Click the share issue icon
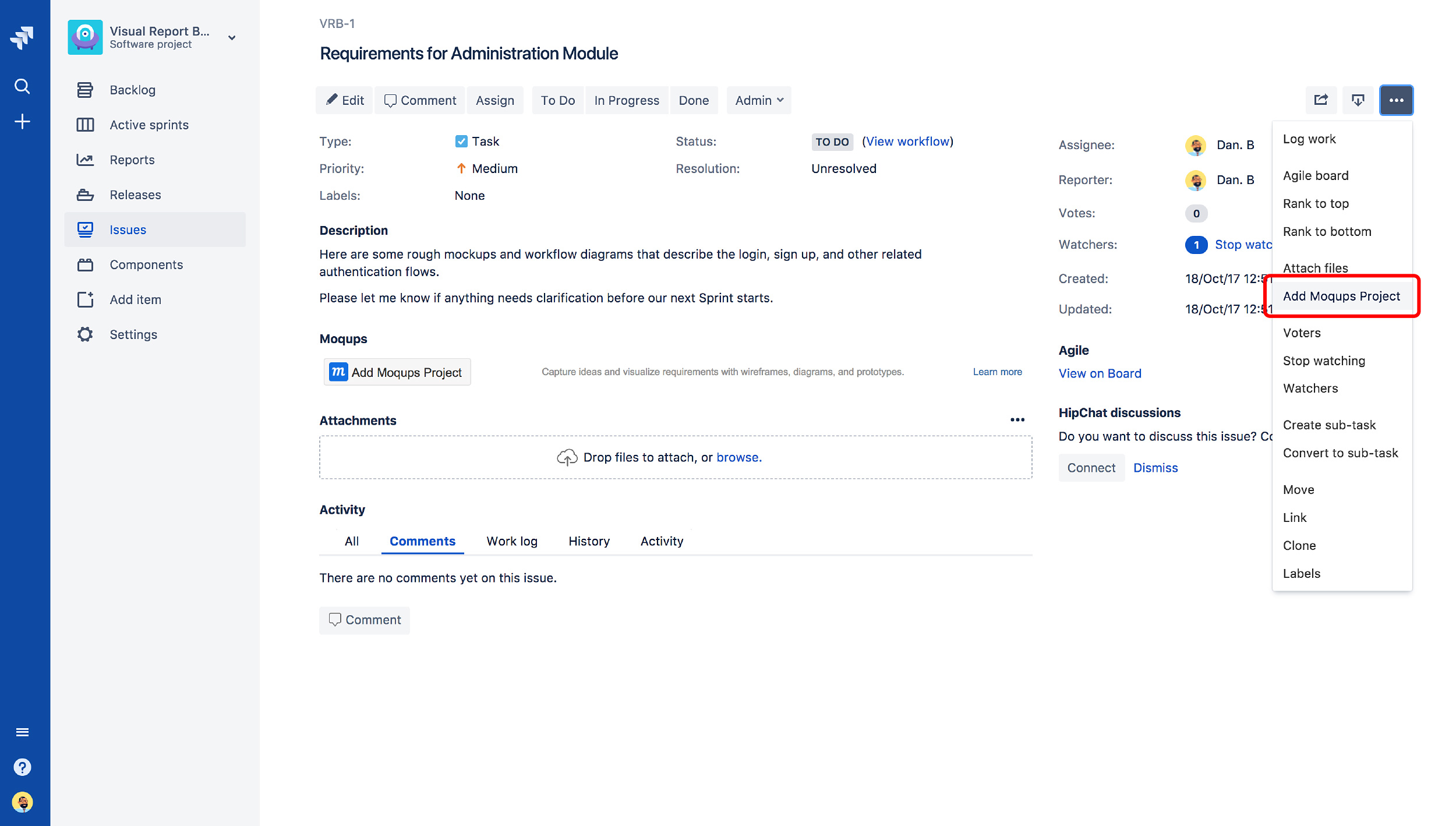1456x826 pixels. (x=1321, y=100)
